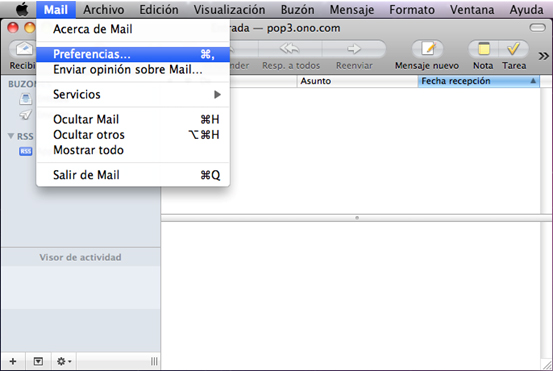The width and height of the screenshot is (553, 371).
Task: Open the gear action menu
Action: coord(64,361)
